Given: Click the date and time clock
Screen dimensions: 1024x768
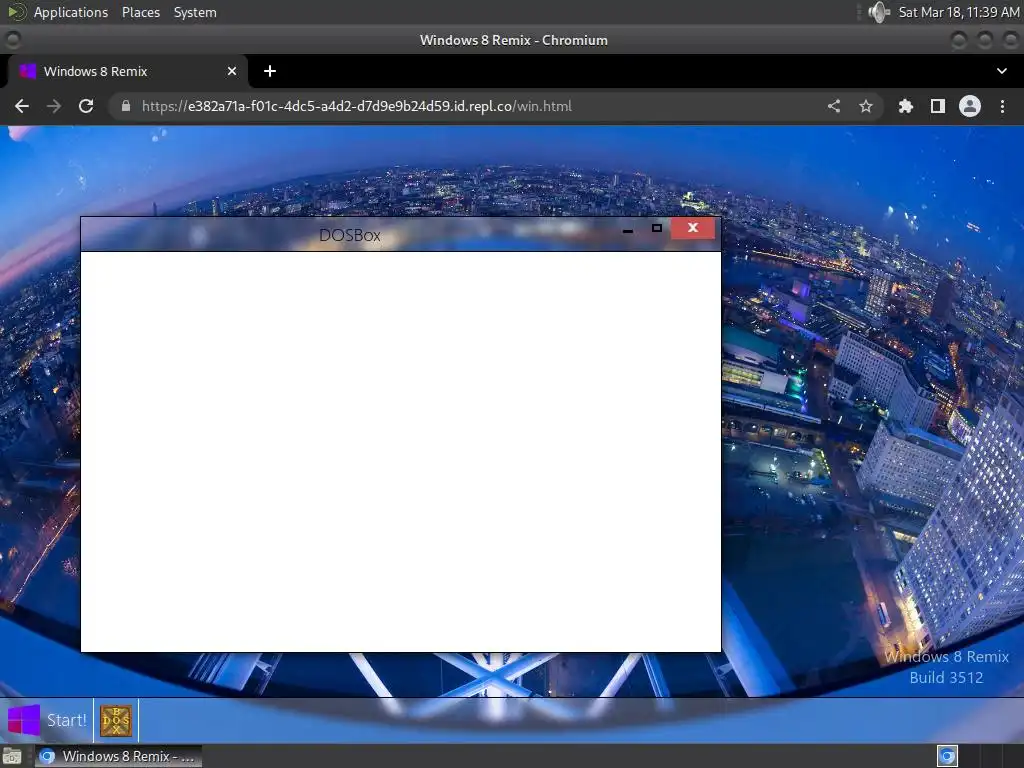Looking at the screenshot, I should click(959, 12).
